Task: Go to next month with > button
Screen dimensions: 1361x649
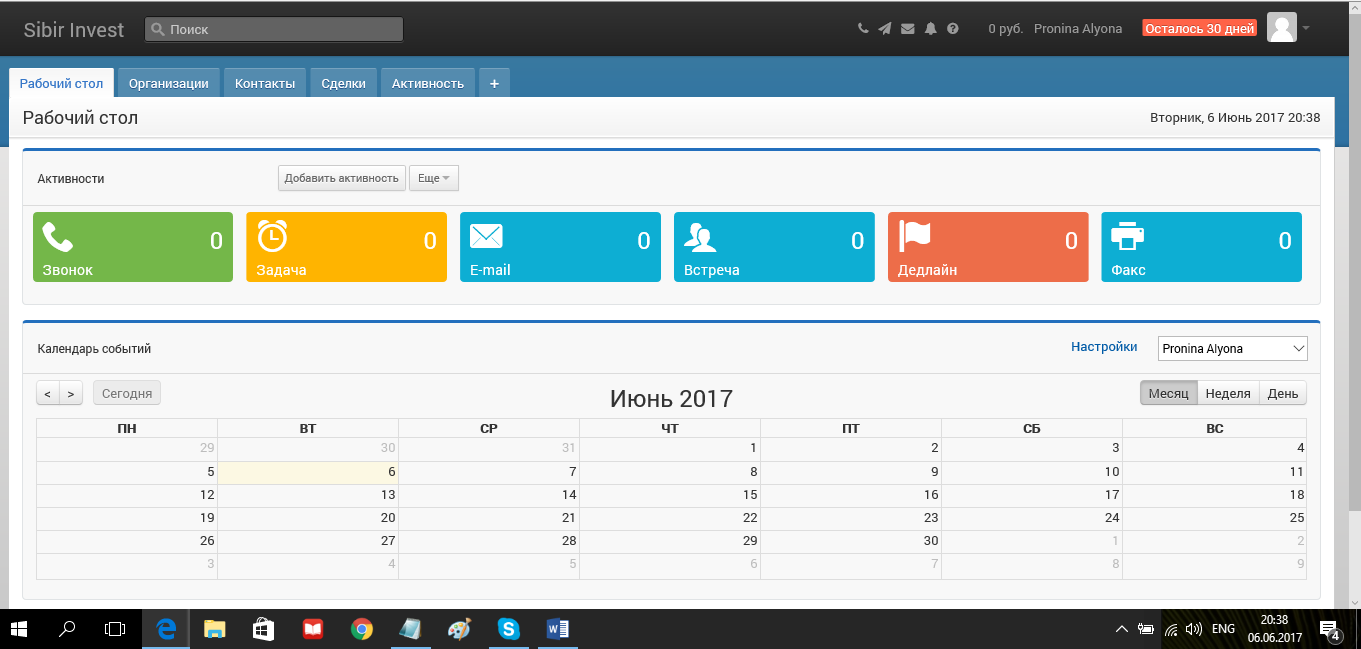Action: click(x=71, y=393)
